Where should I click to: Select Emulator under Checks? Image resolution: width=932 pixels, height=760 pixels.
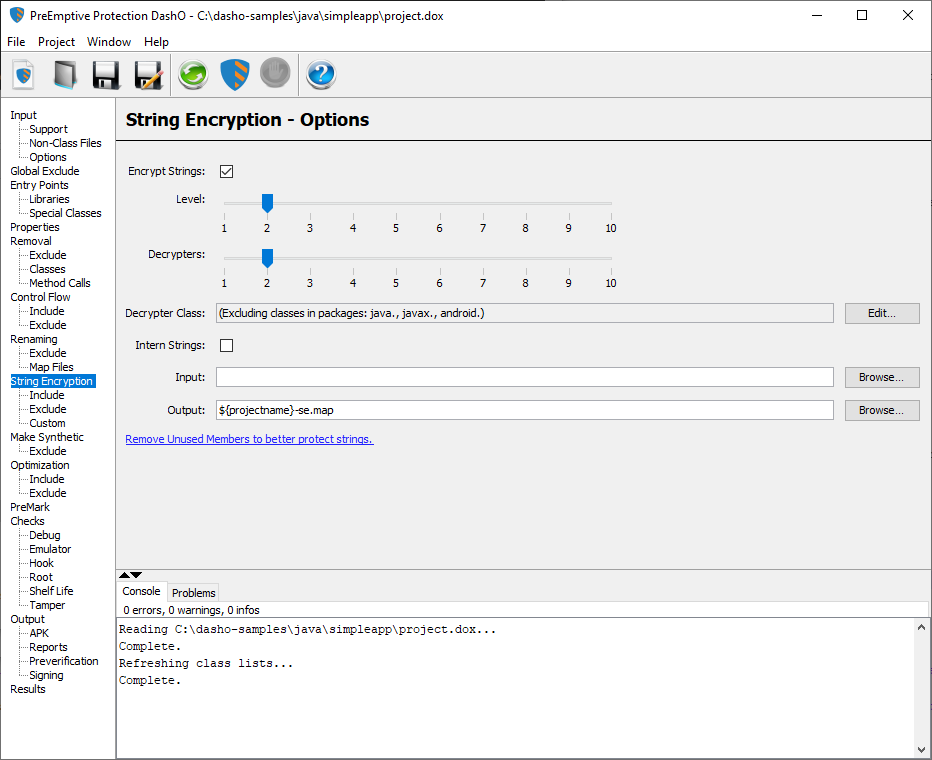coord(50,549)
